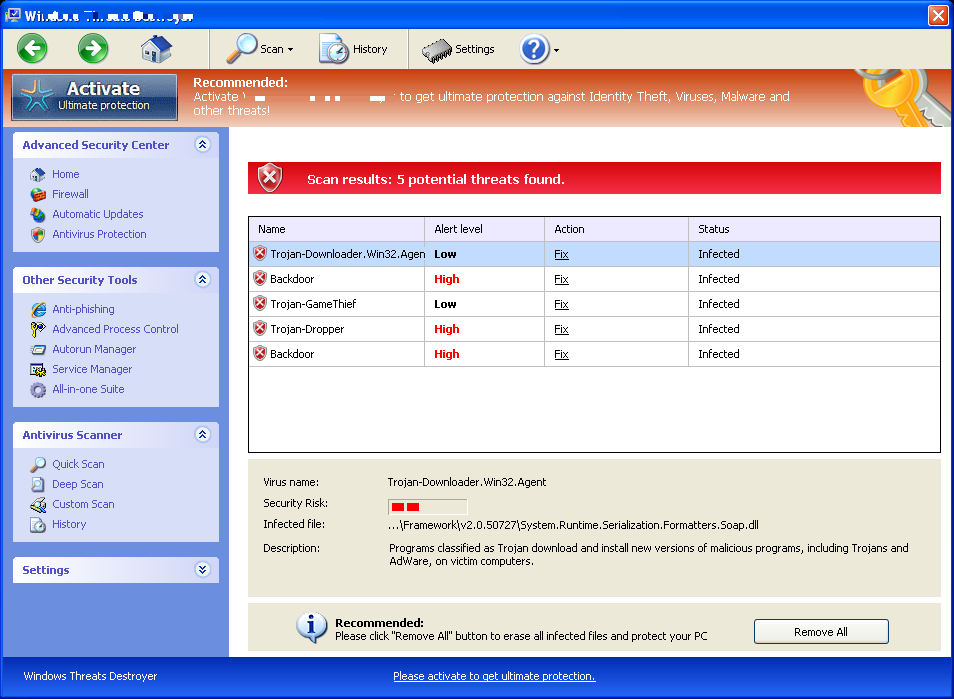The width and height of the screenshot is (954, 699).
Task: Click the Security Risk level bar
Action: (427, 506)
